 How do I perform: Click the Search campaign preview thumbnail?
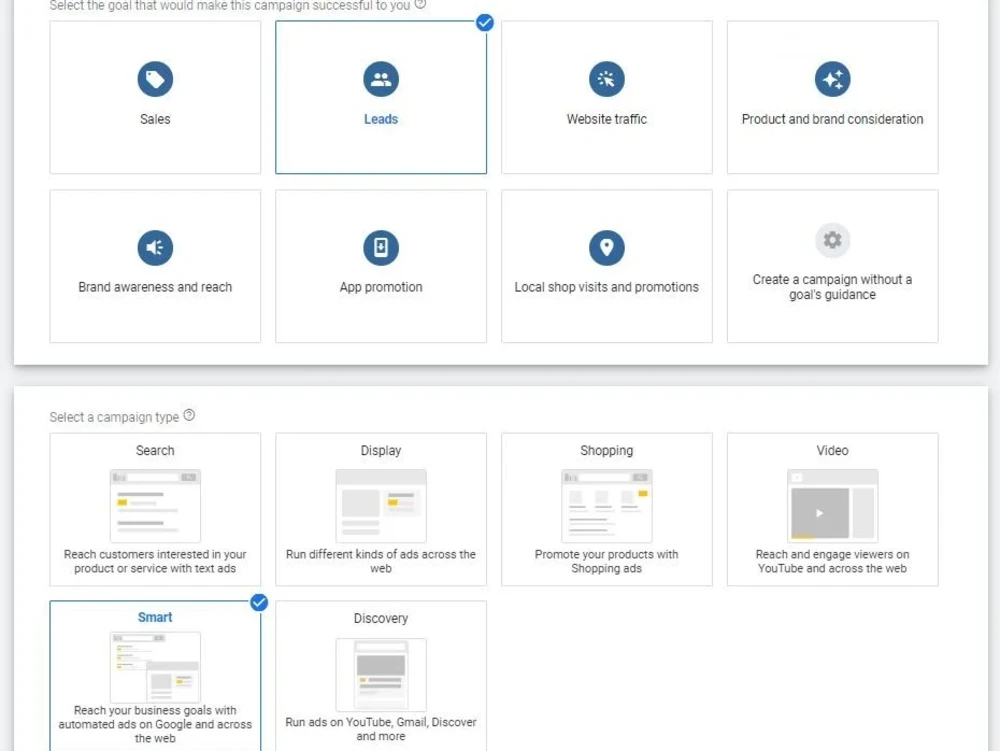(155, 506)
